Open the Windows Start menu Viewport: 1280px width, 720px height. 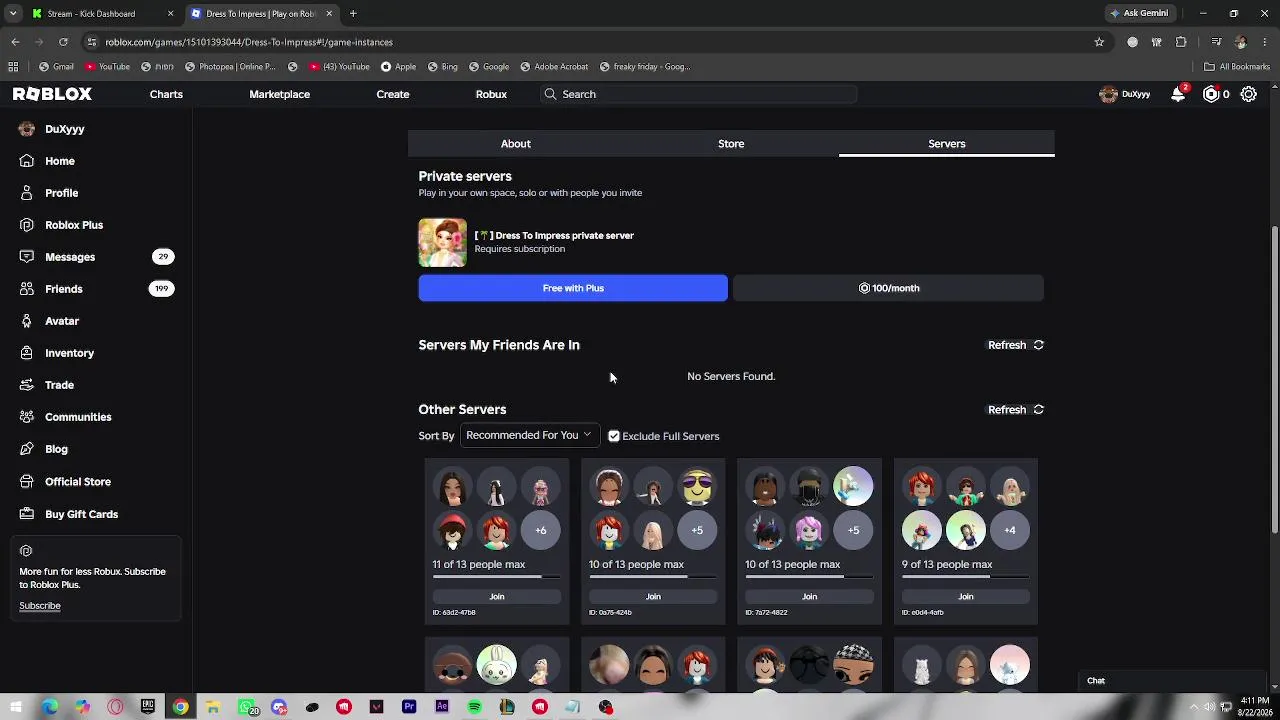coord(17,707)
